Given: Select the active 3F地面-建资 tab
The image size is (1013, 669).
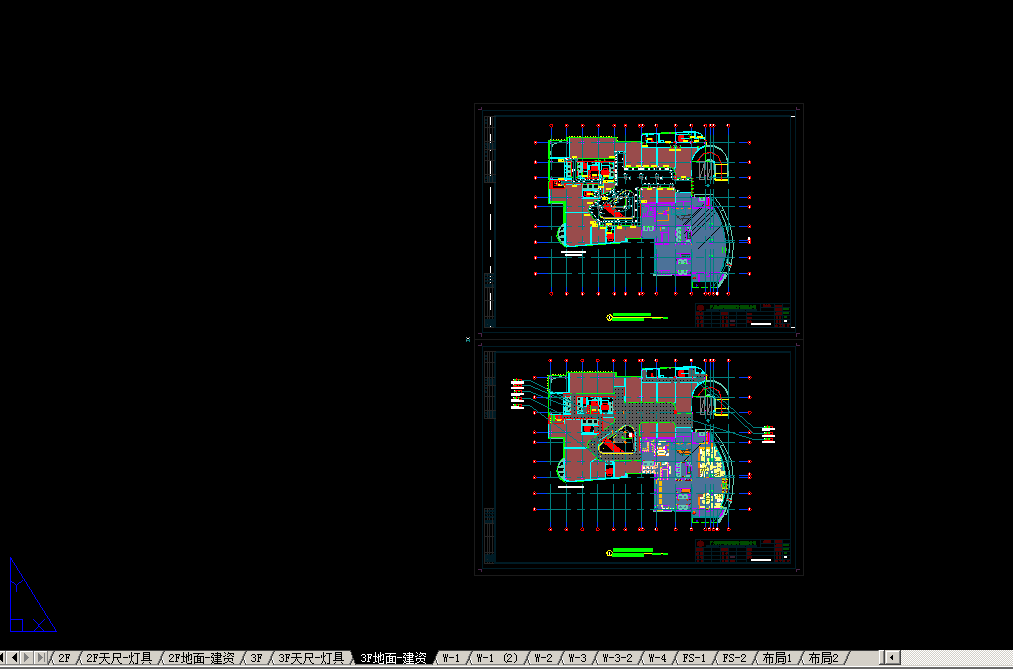Looking at the screenshot, I should [393, 658].
